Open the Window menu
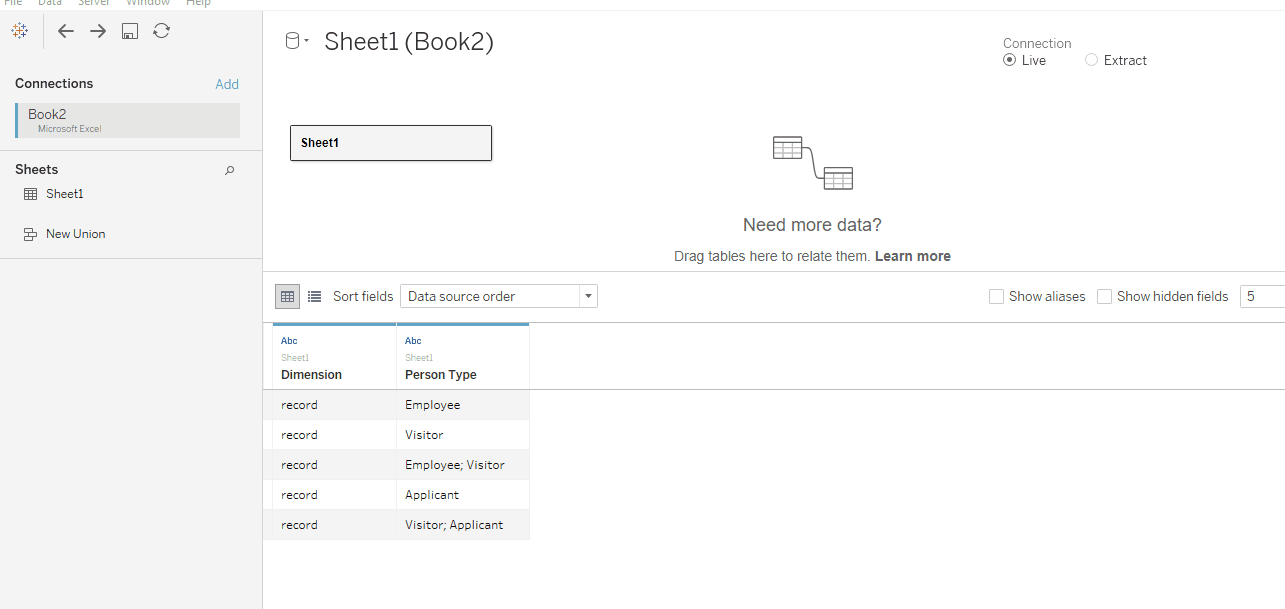This screenshot has width=1285, height=609. 148,3
